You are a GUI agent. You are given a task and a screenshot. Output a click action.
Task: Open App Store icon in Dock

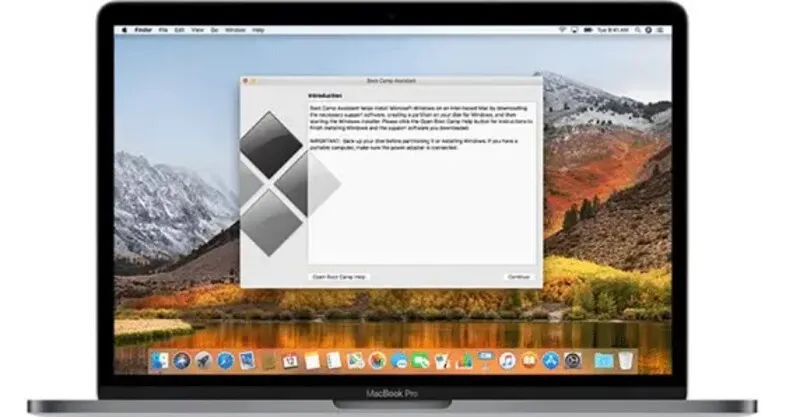tap(551, 361)
